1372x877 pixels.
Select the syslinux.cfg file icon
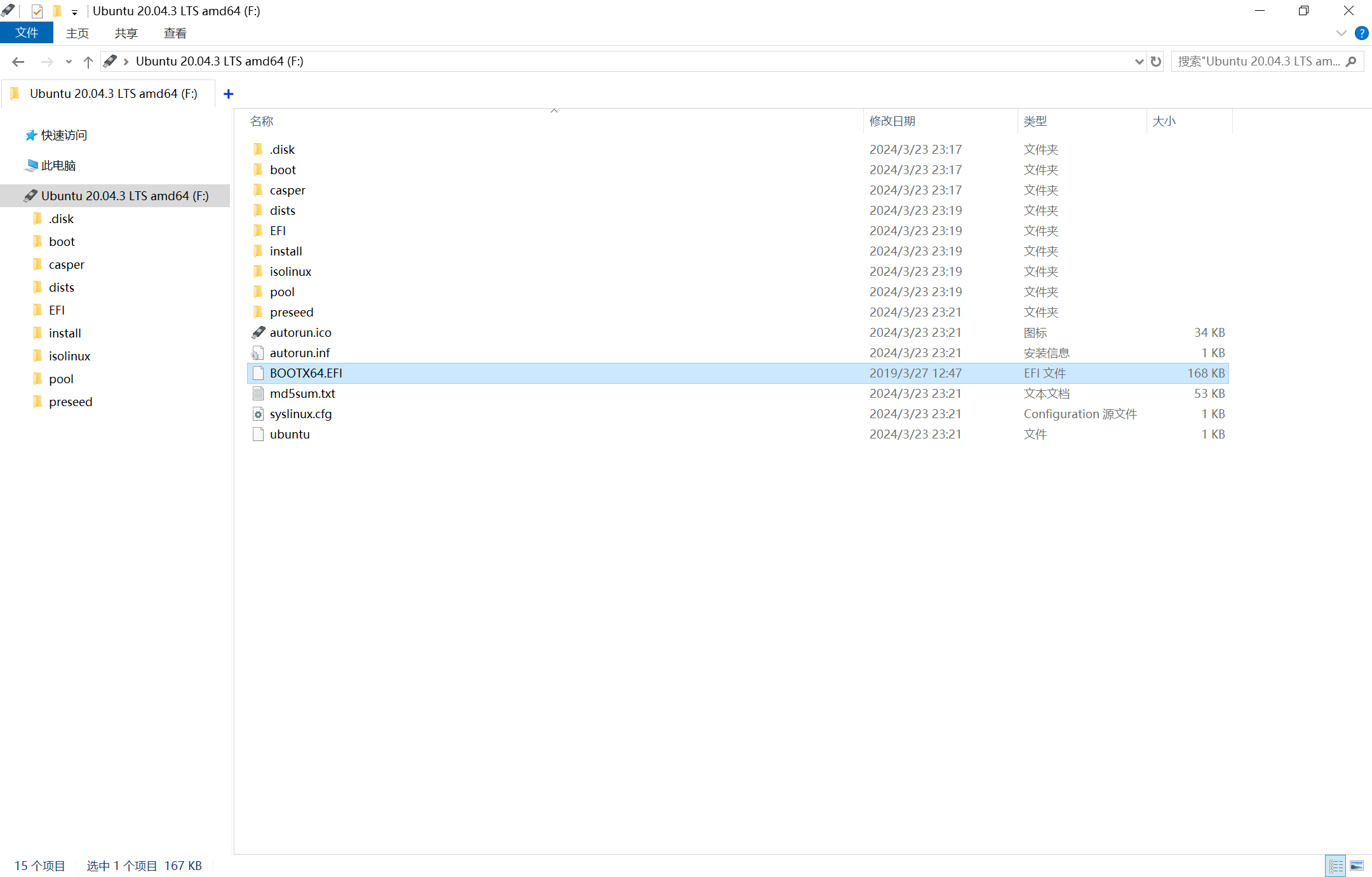click(258, 414)
